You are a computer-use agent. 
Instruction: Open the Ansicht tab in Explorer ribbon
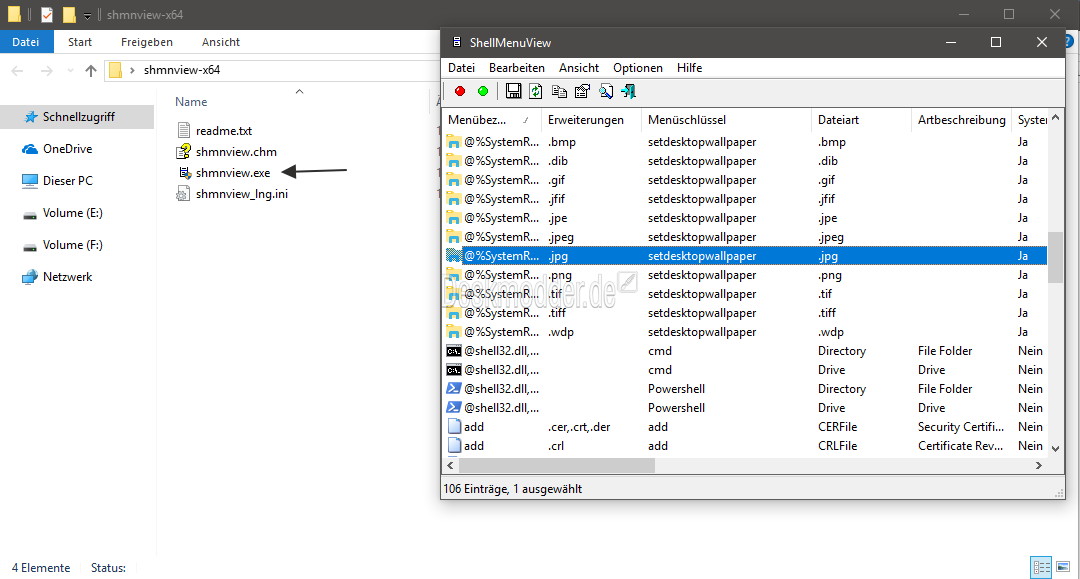pyautogui.click(x=220, y=42)
